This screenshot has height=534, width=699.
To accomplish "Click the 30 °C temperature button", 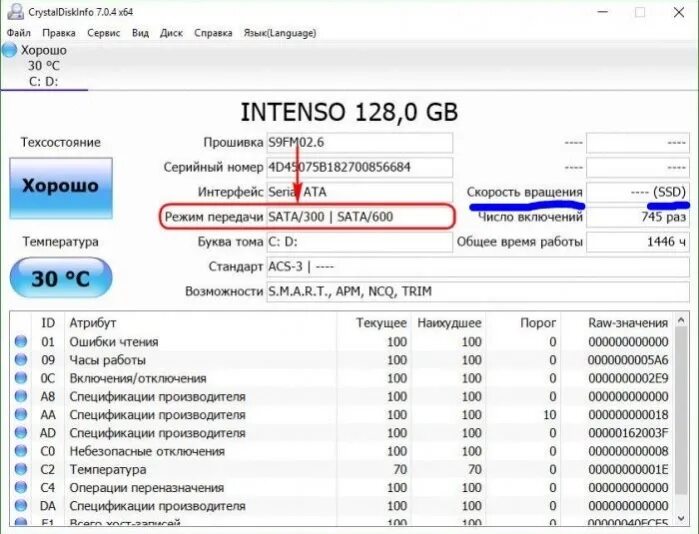I will point(61,278).
